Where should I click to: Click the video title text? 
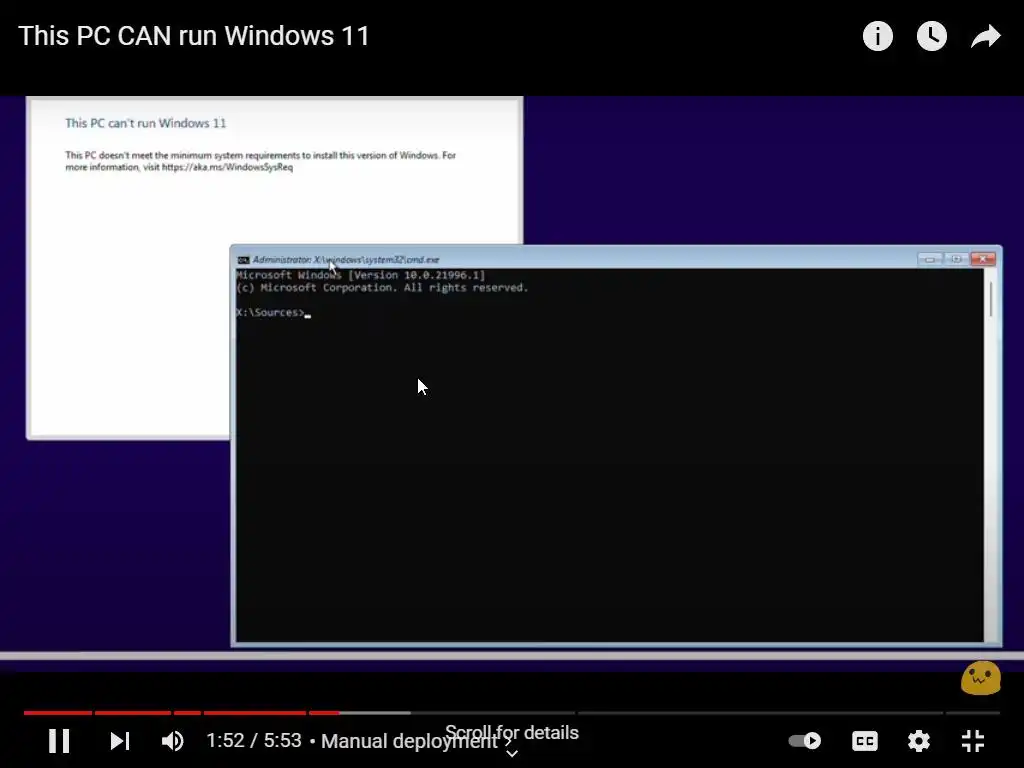[x=194, y=36]
